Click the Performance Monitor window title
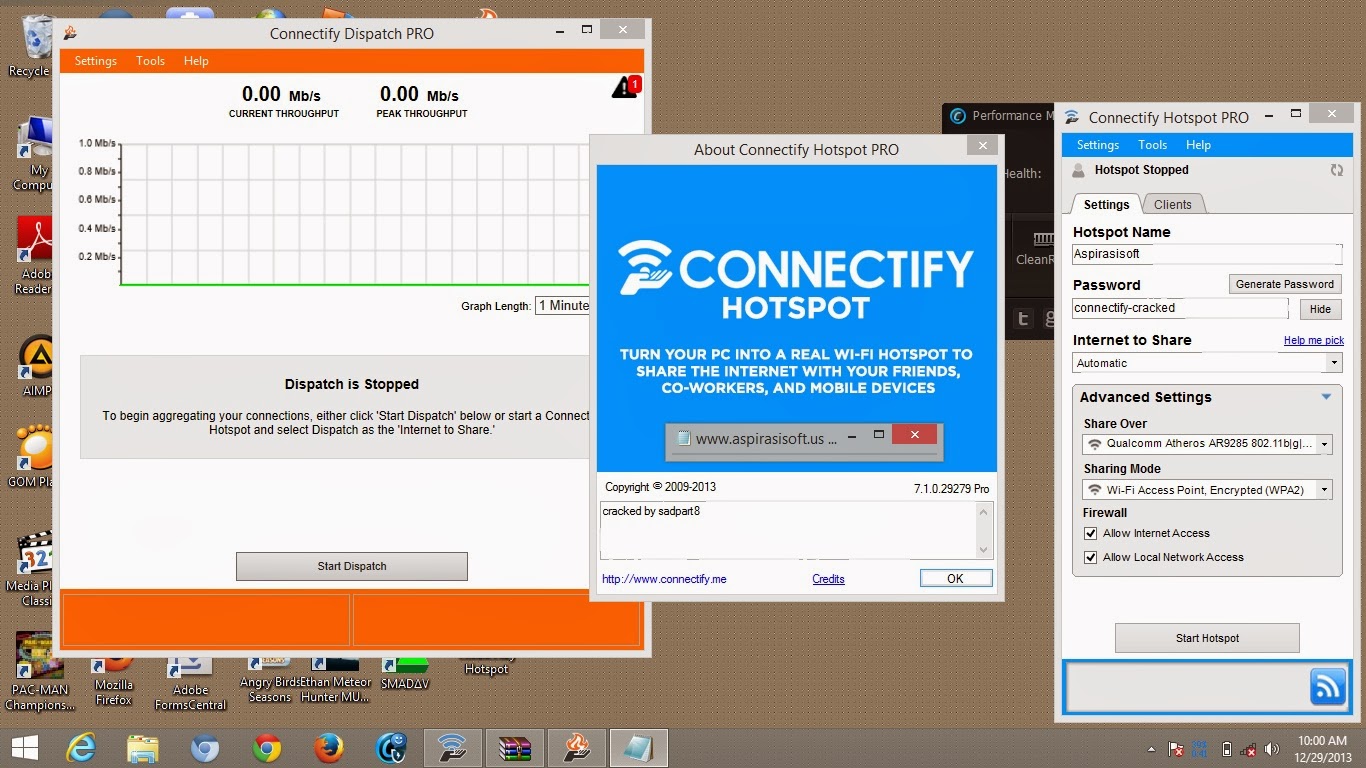The height and width of the screenshot is (768, 1366). (1013, 116)
